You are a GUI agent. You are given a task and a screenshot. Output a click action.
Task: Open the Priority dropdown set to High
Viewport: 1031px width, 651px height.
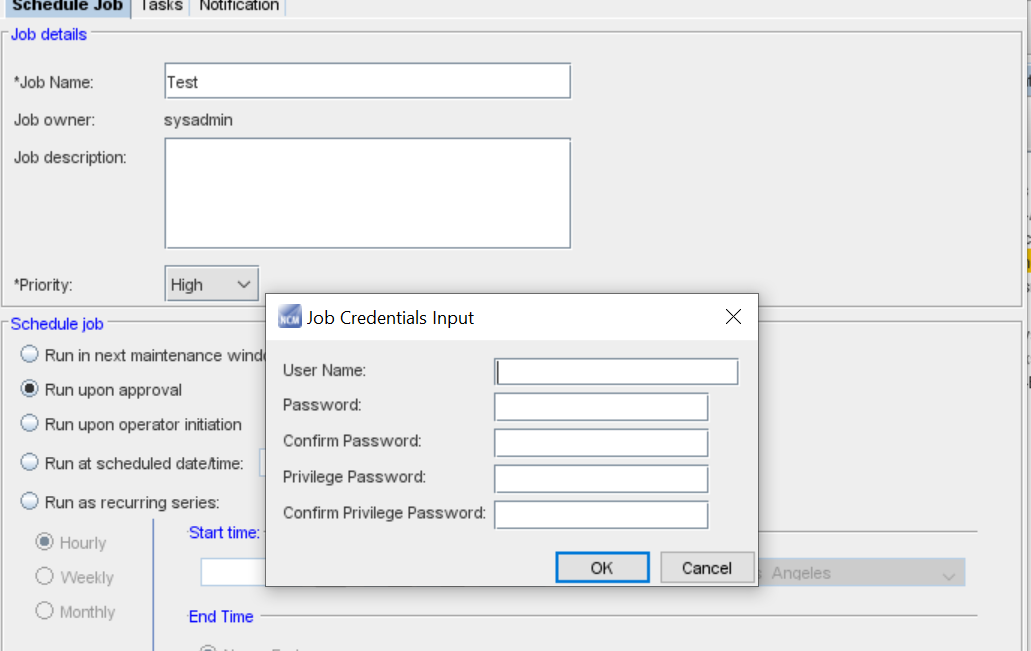coord(212,284)
